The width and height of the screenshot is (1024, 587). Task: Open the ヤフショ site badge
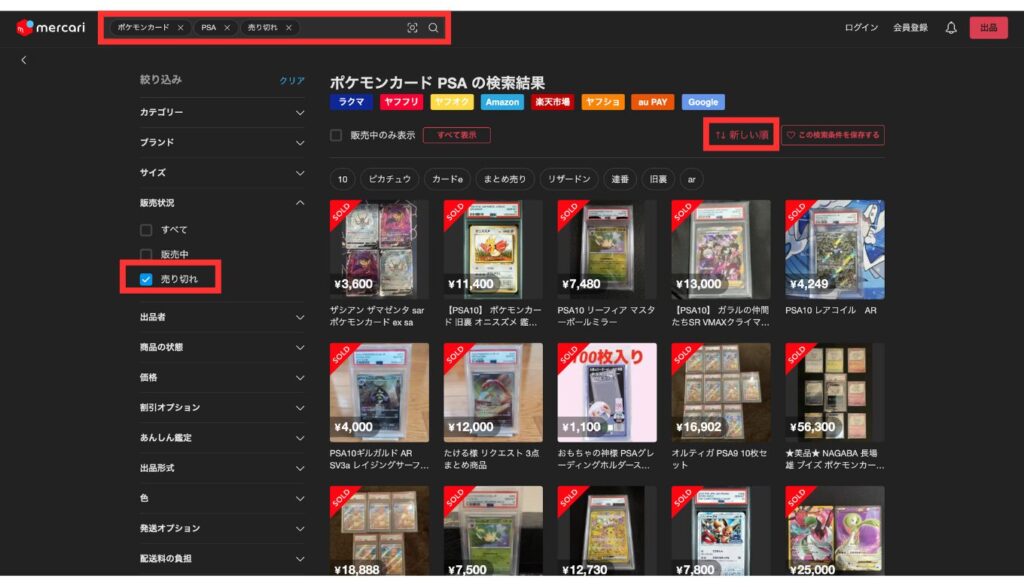coord(602,102)
